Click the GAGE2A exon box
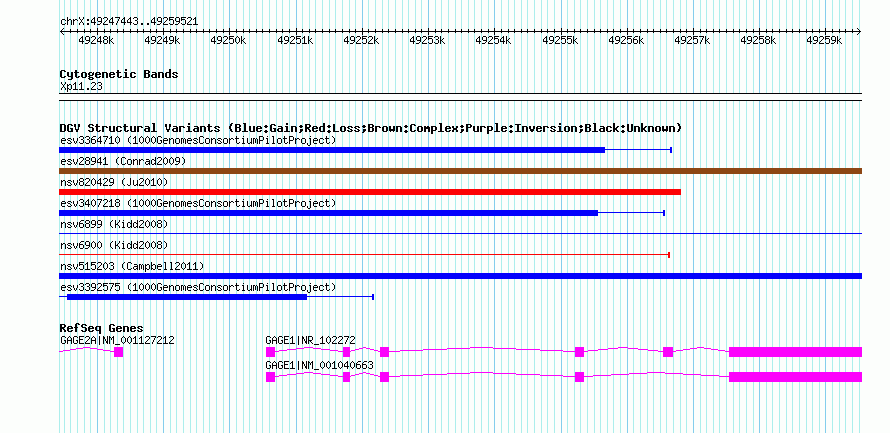The width and height of the screenshot is (890, 433). coord(119,352)
